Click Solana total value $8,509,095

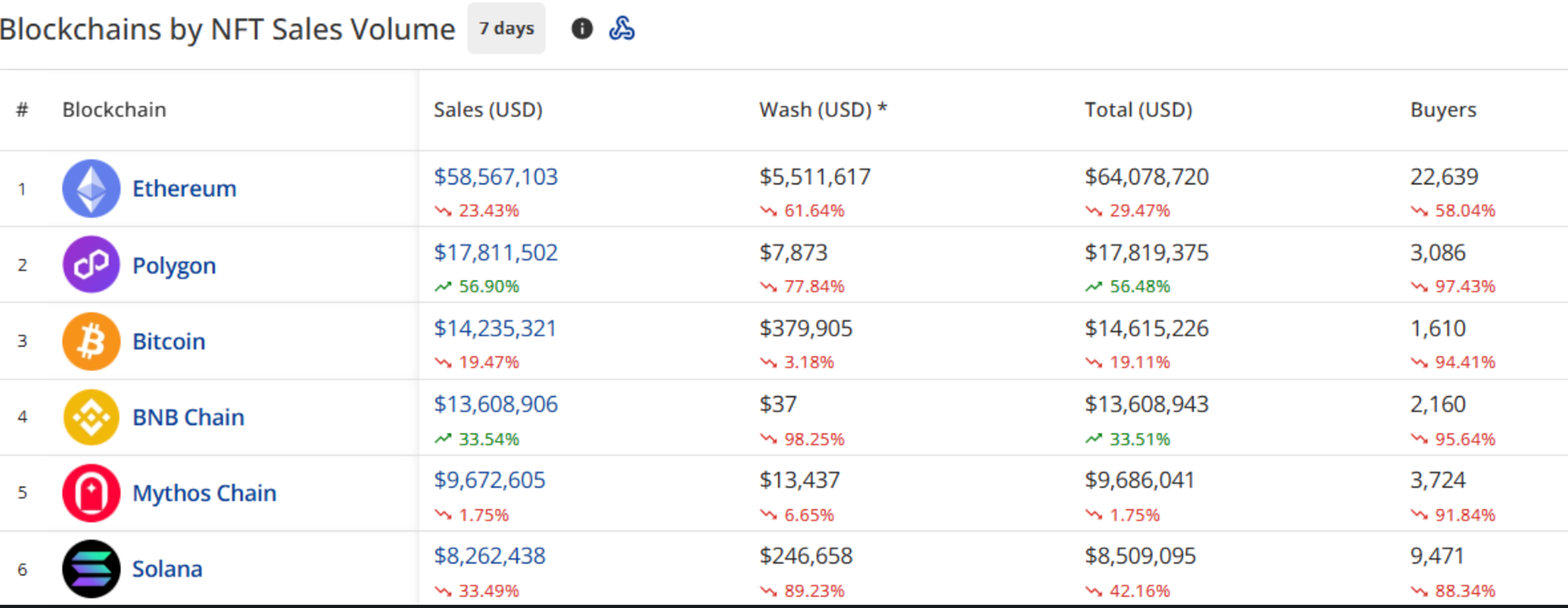(1140, 556)
